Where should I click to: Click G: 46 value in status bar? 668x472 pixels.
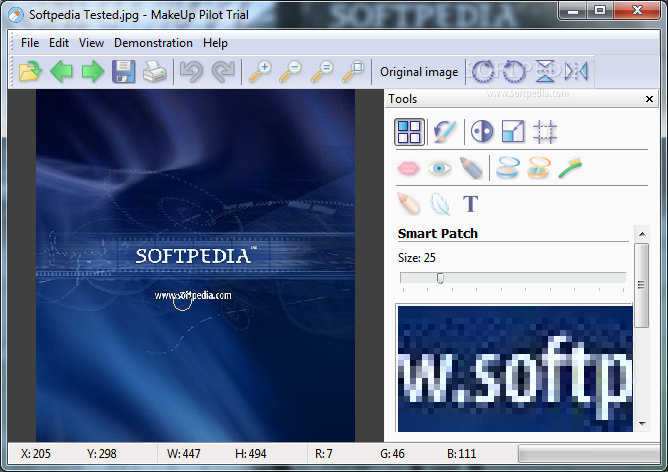point(392,454)
